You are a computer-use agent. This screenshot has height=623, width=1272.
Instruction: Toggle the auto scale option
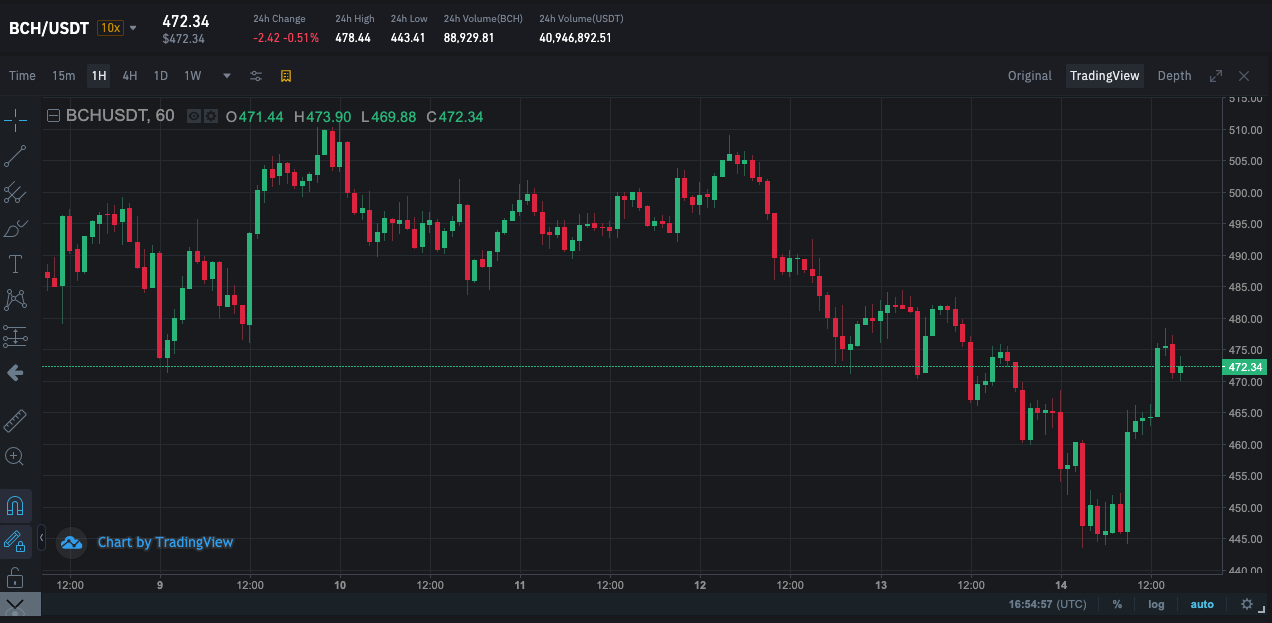[1202, 604]
